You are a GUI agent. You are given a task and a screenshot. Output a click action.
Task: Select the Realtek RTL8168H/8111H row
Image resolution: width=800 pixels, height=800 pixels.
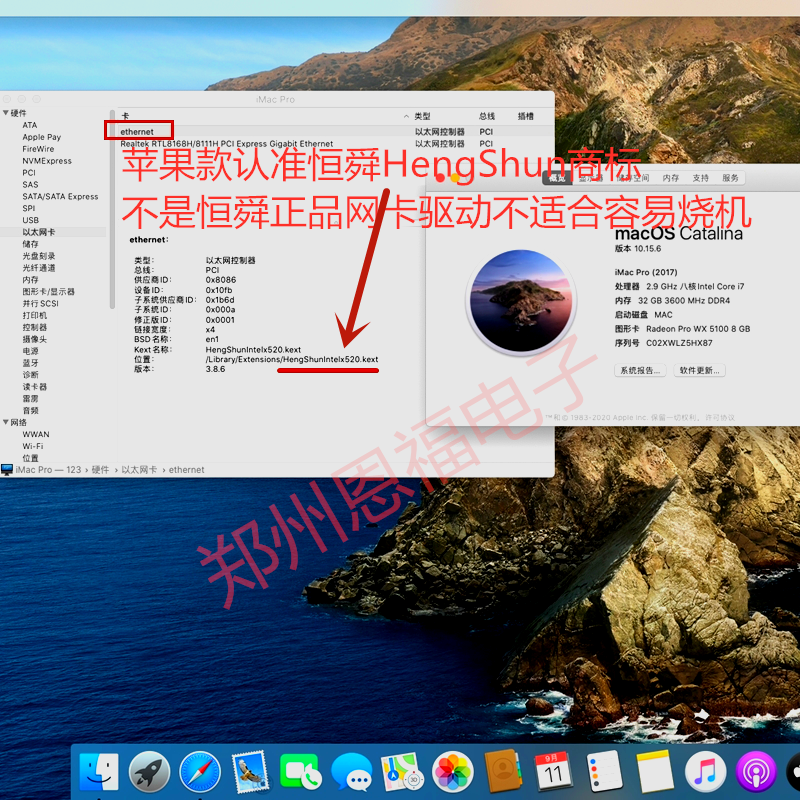point(335,144)
